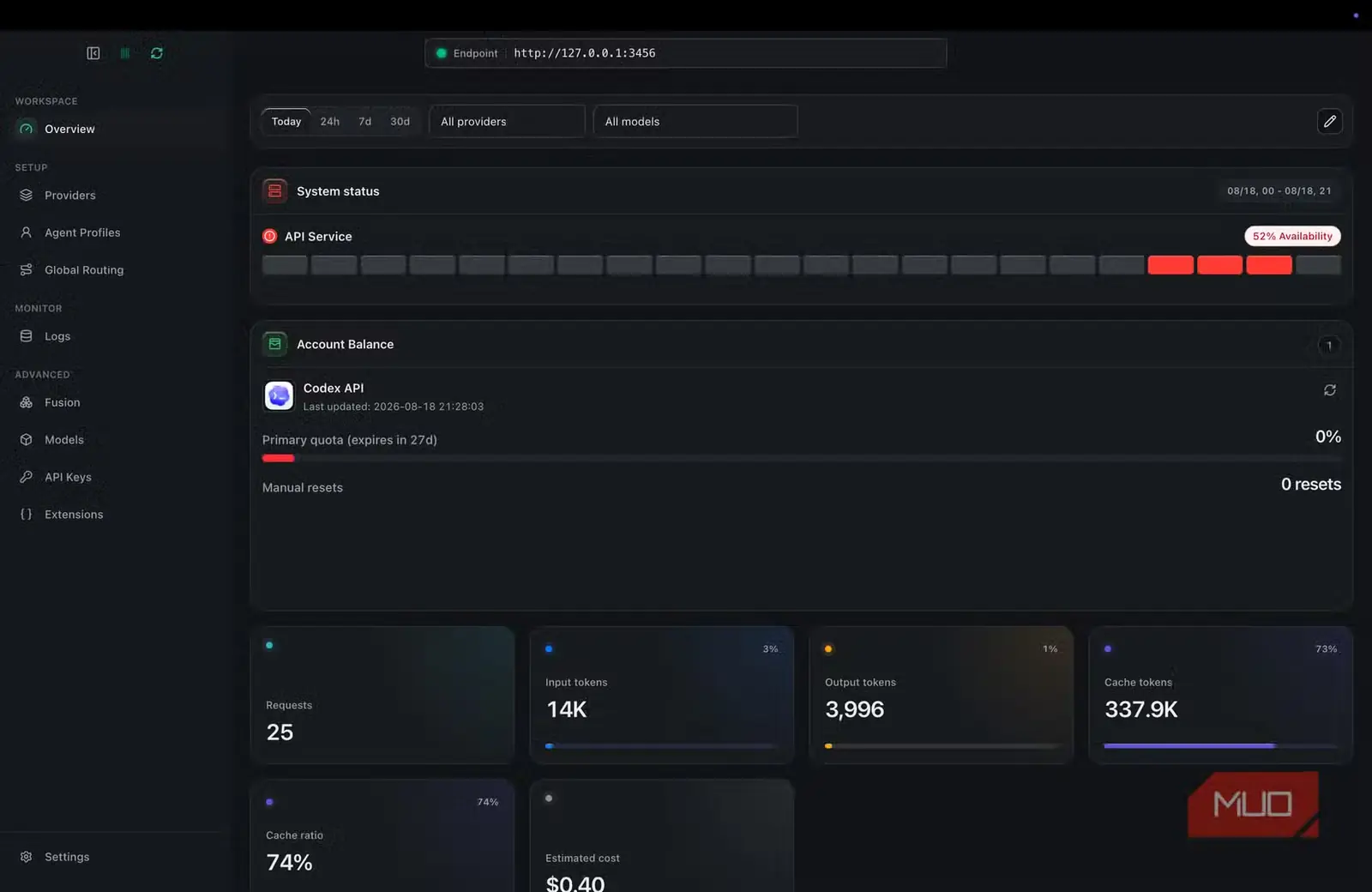Image resolution: width=1372 pixels, height=892 pixels.
Task: Click the Account Balance wallet icon
Action: (x=275, y=345)
